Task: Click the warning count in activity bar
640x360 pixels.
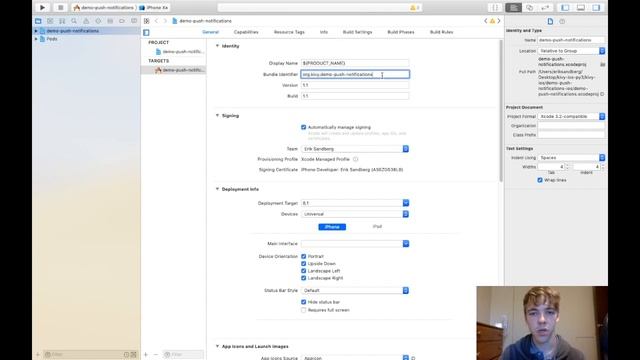Action: click(x=414, y=8)
